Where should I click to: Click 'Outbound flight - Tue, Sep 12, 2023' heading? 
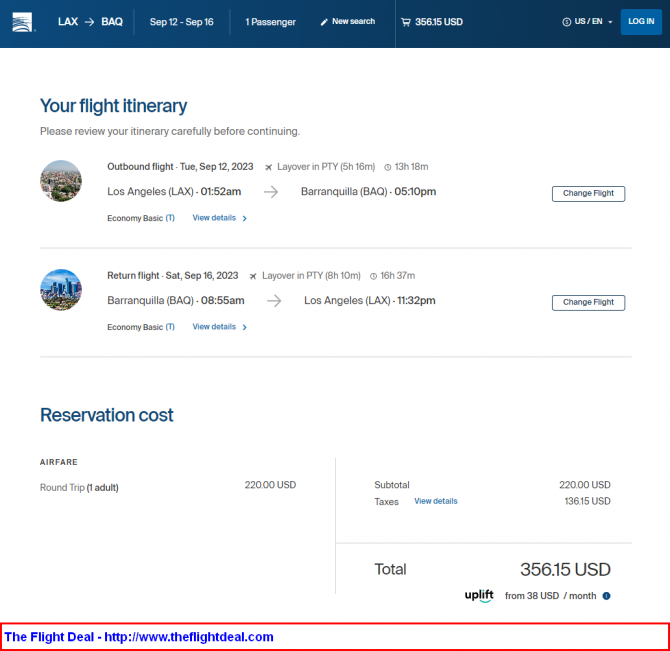click(x=180, y=167)
